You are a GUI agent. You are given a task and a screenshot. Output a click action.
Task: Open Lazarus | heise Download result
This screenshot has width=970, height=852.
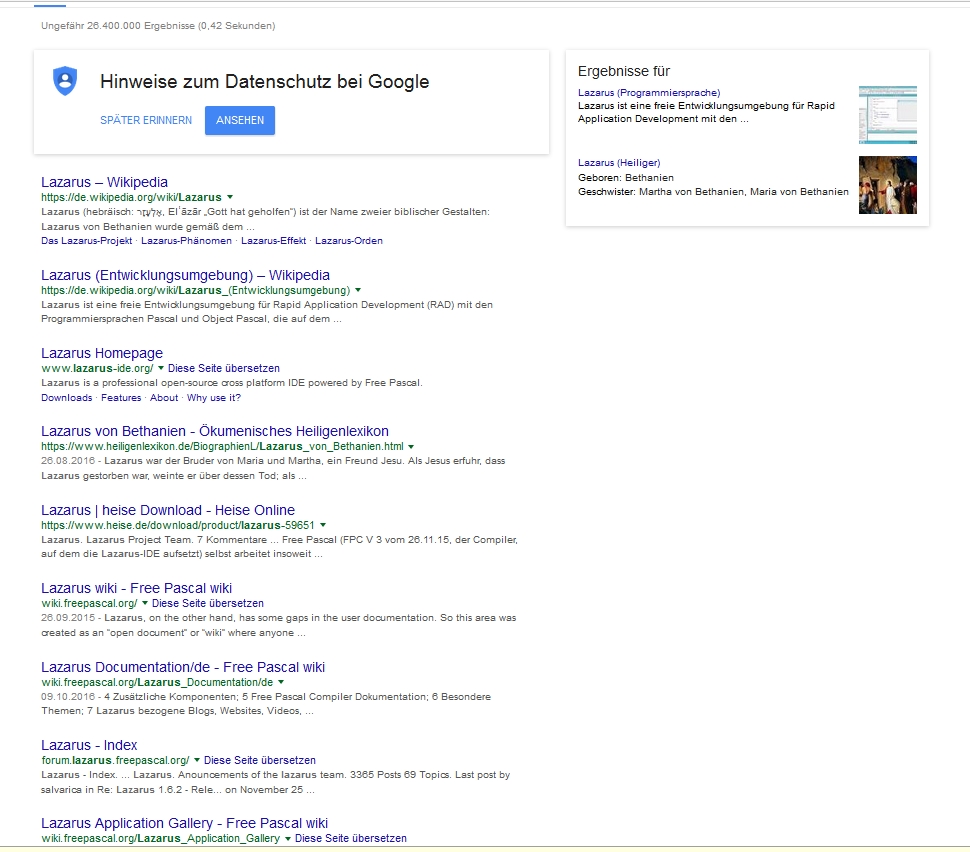pos(168,510)
